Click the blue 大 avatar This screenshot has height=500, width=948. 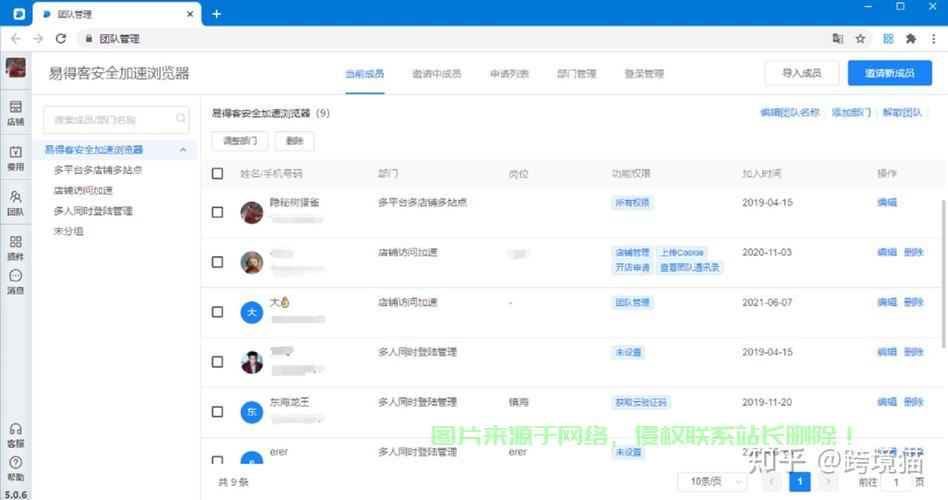click(x=252, y=312)
